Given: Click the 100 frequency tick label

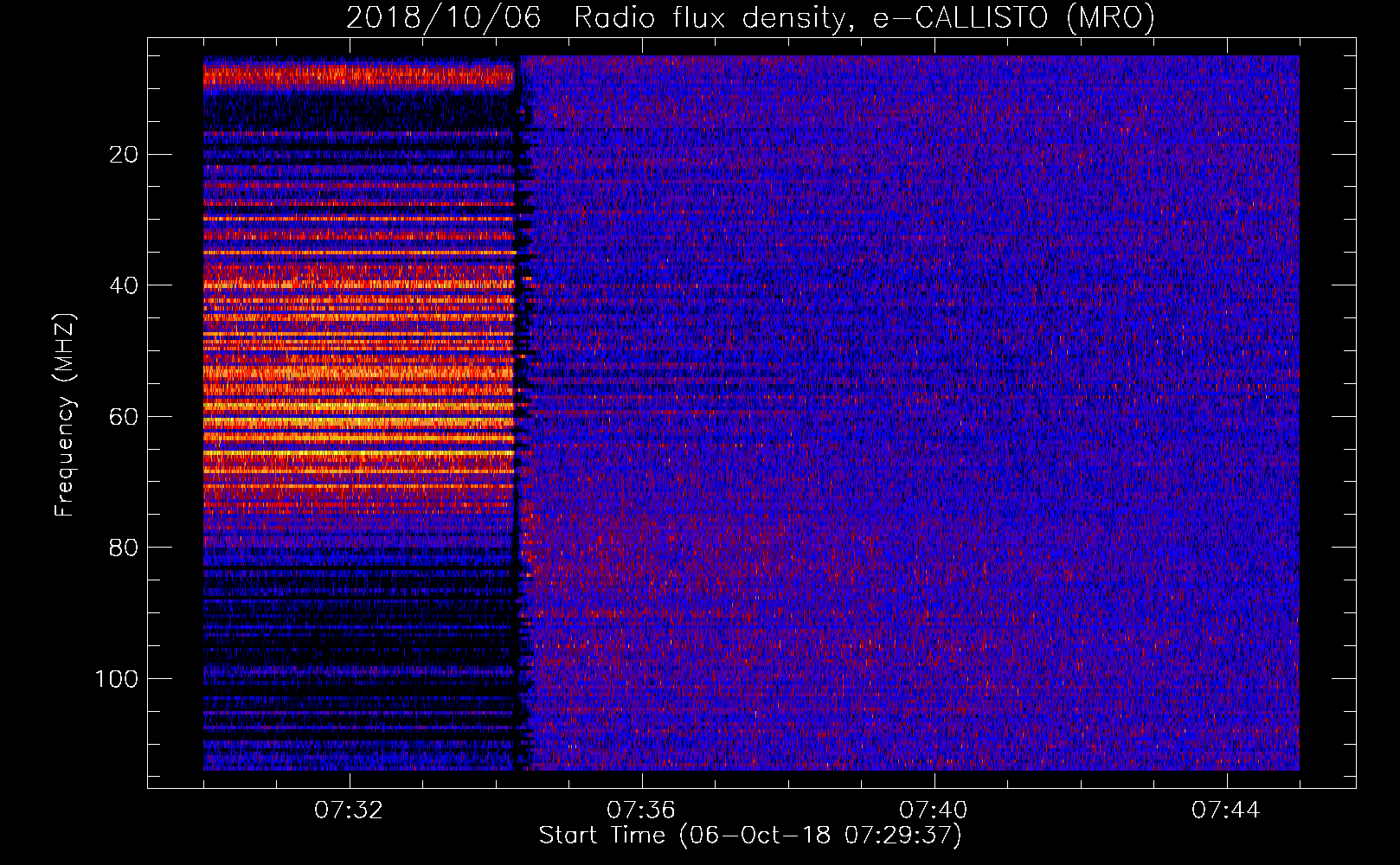Looking at the screenshot, I should coord(117,679).
